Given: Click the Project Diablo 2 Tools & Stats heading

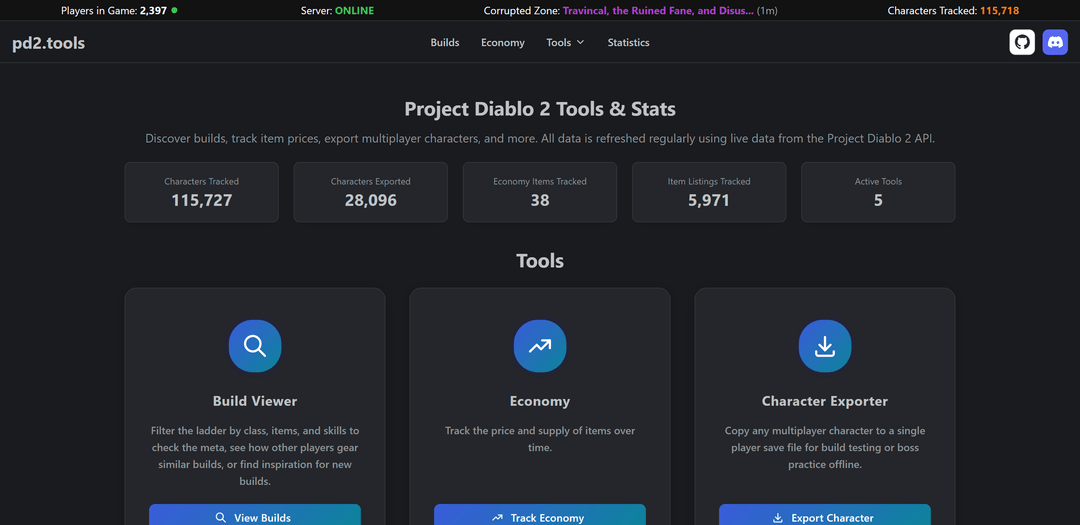Looking at the screenshot, I should click(540, 109).
